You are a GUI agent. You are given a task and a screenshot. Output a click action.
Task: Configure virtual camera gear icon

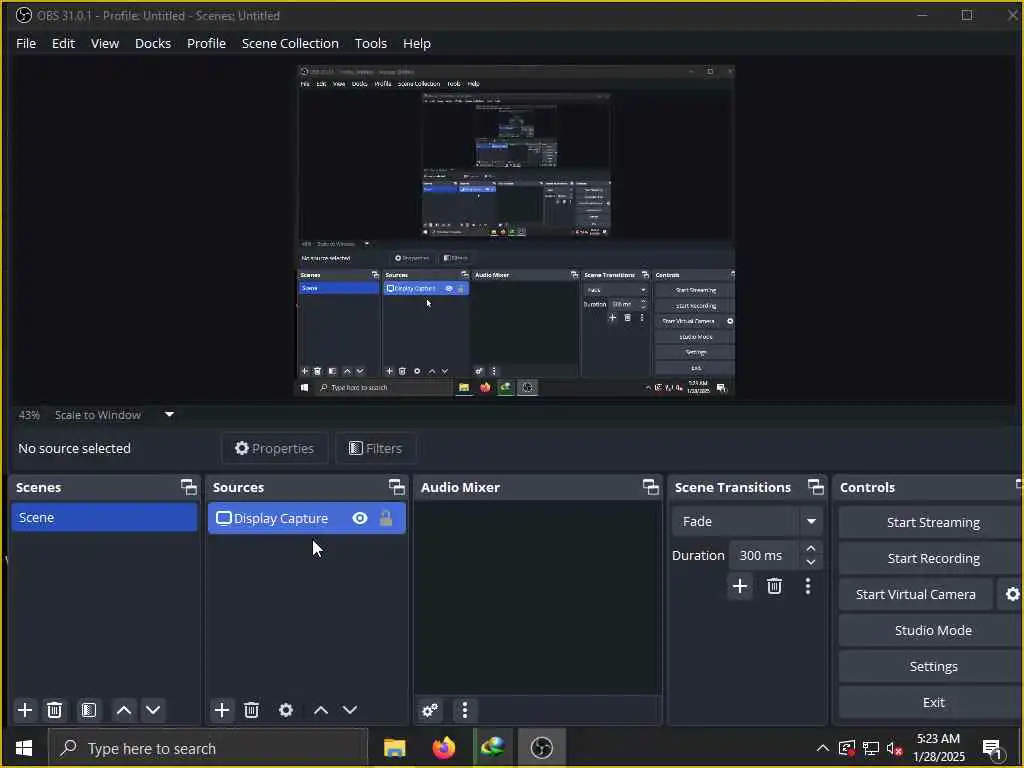click(1012, 594)
